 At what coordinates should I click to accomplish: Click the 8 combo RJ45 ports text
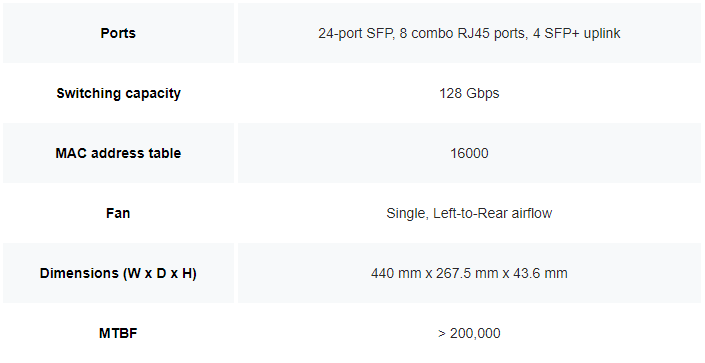point(464,33)
